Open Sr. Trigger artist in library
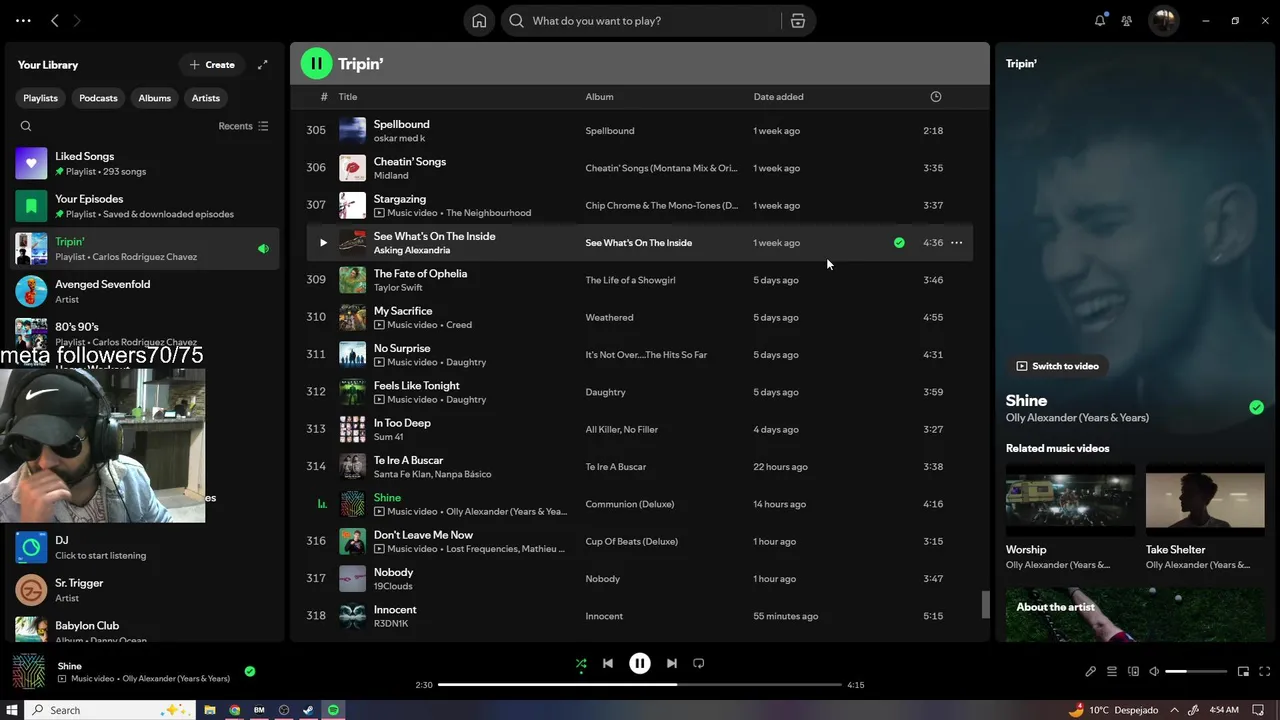Viewport: 1280px width, 720px height. (x=145, y=590)
